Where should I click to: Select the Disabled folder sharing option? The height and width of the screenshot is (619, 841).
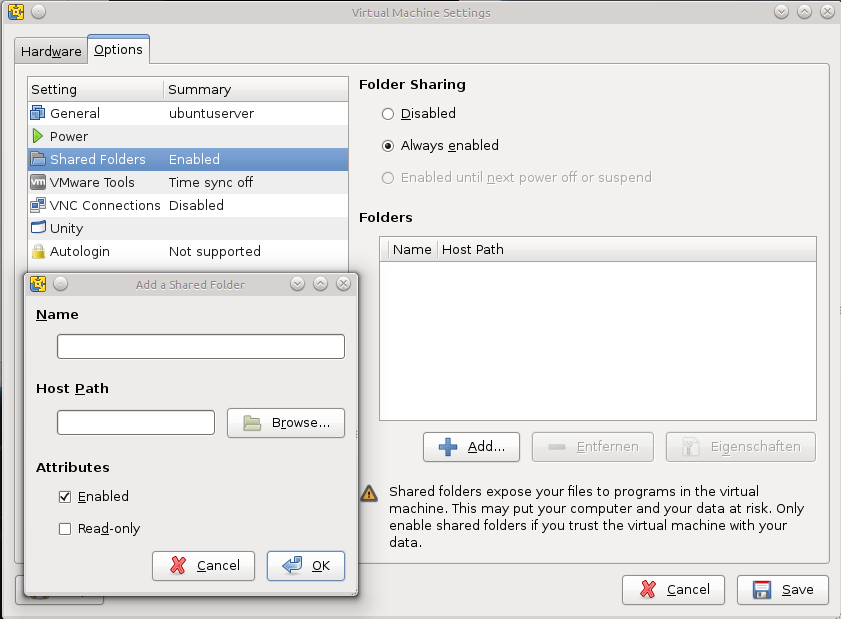[x=388, y=114]
